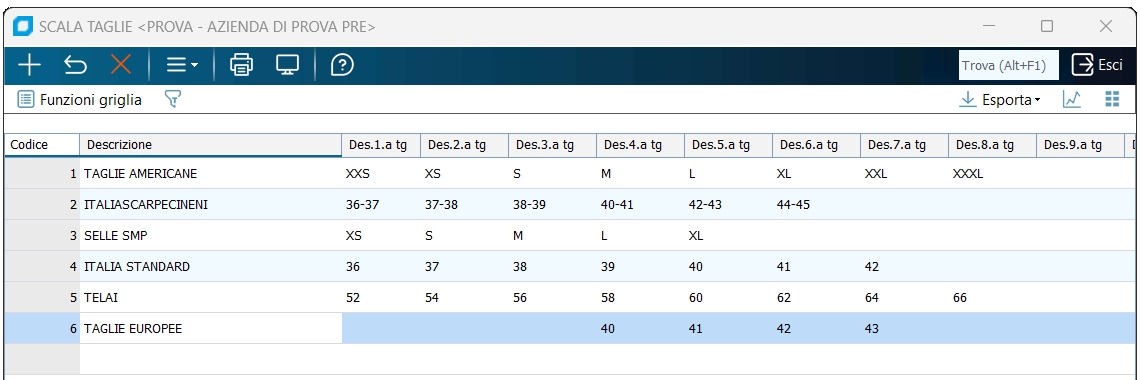Click the Esci exit button
The width and height of the screenshot is (1140, 380).
click(x=1098, y=65)
